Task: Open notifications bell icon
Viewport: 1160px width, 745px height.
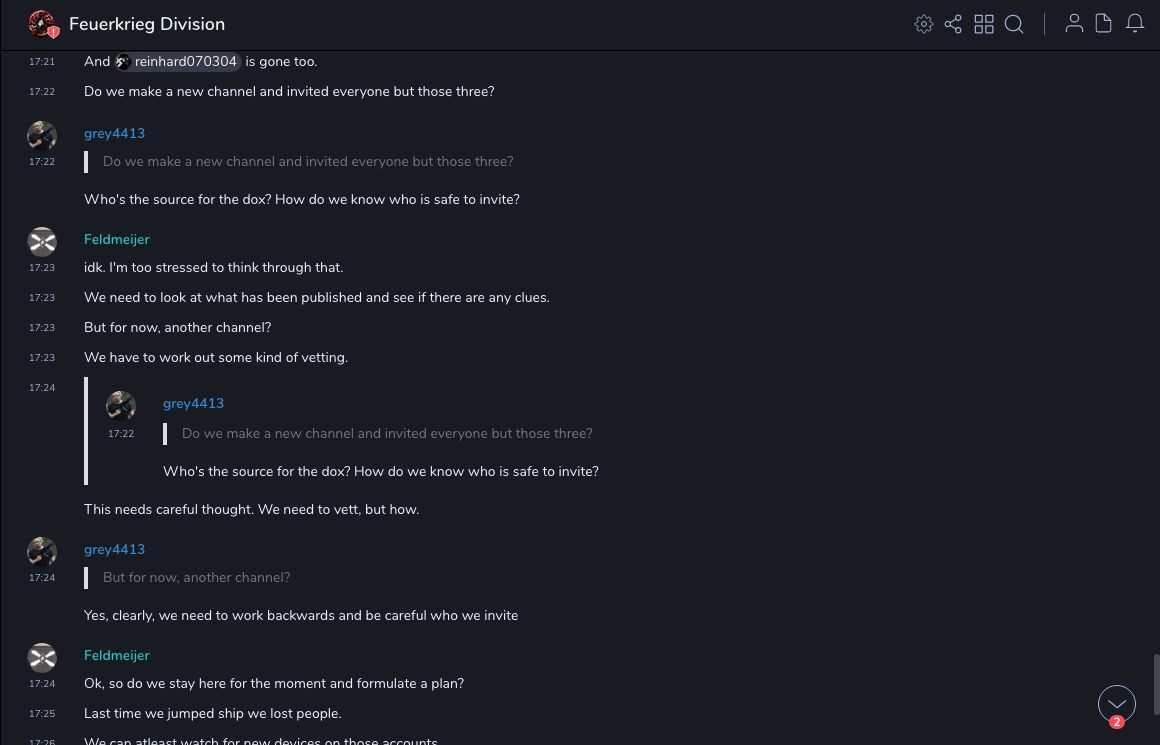Action: [x=1135, y=24]
